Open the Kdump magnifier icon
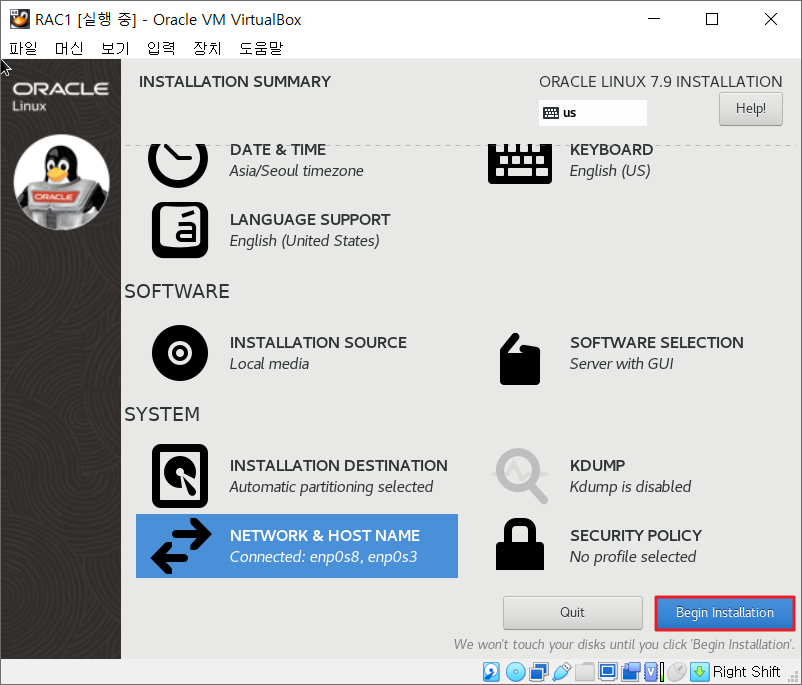802x685 pixels. tap(521, 476)
